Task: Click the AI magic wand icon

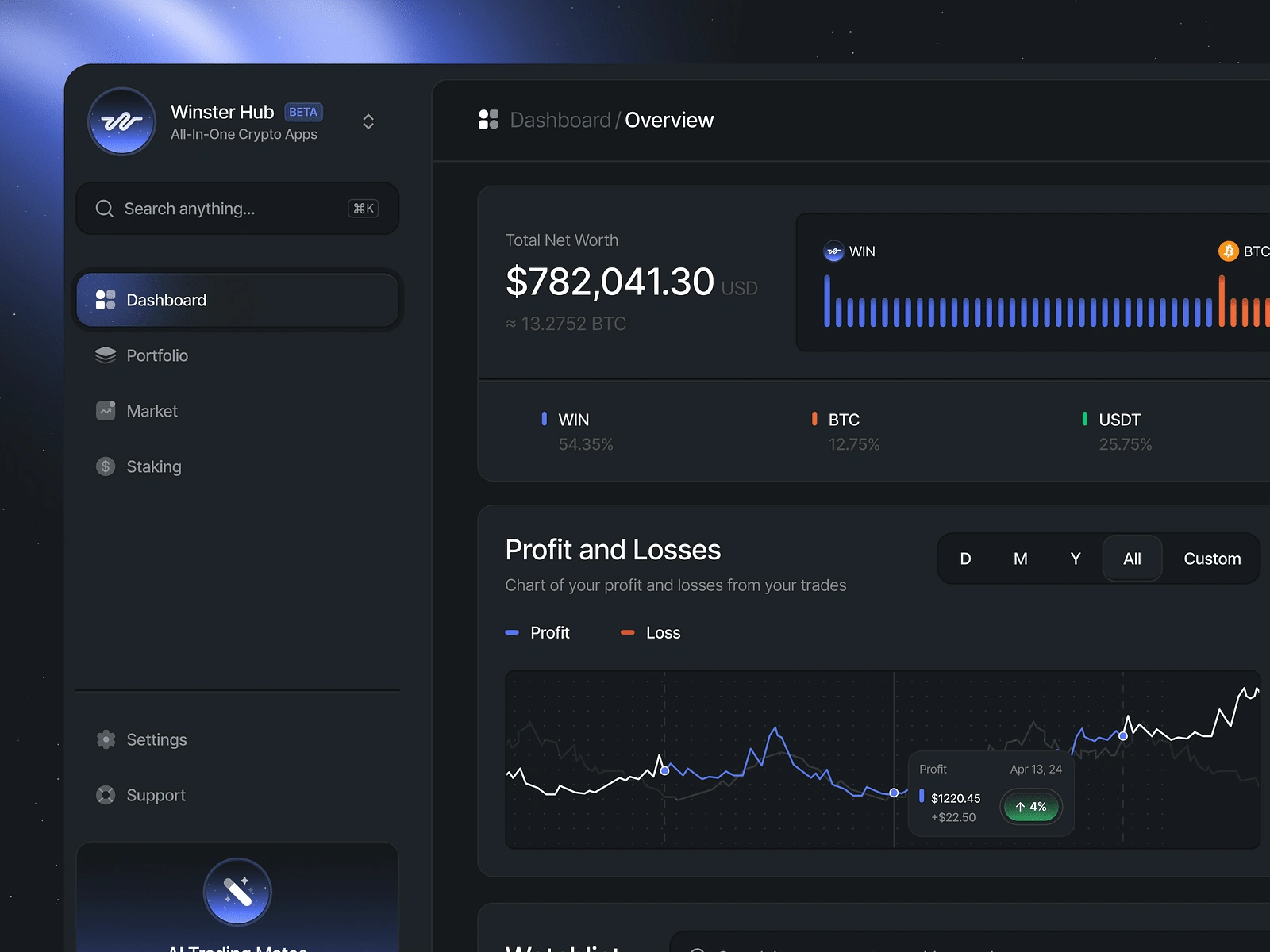Action: coord(237,892)
